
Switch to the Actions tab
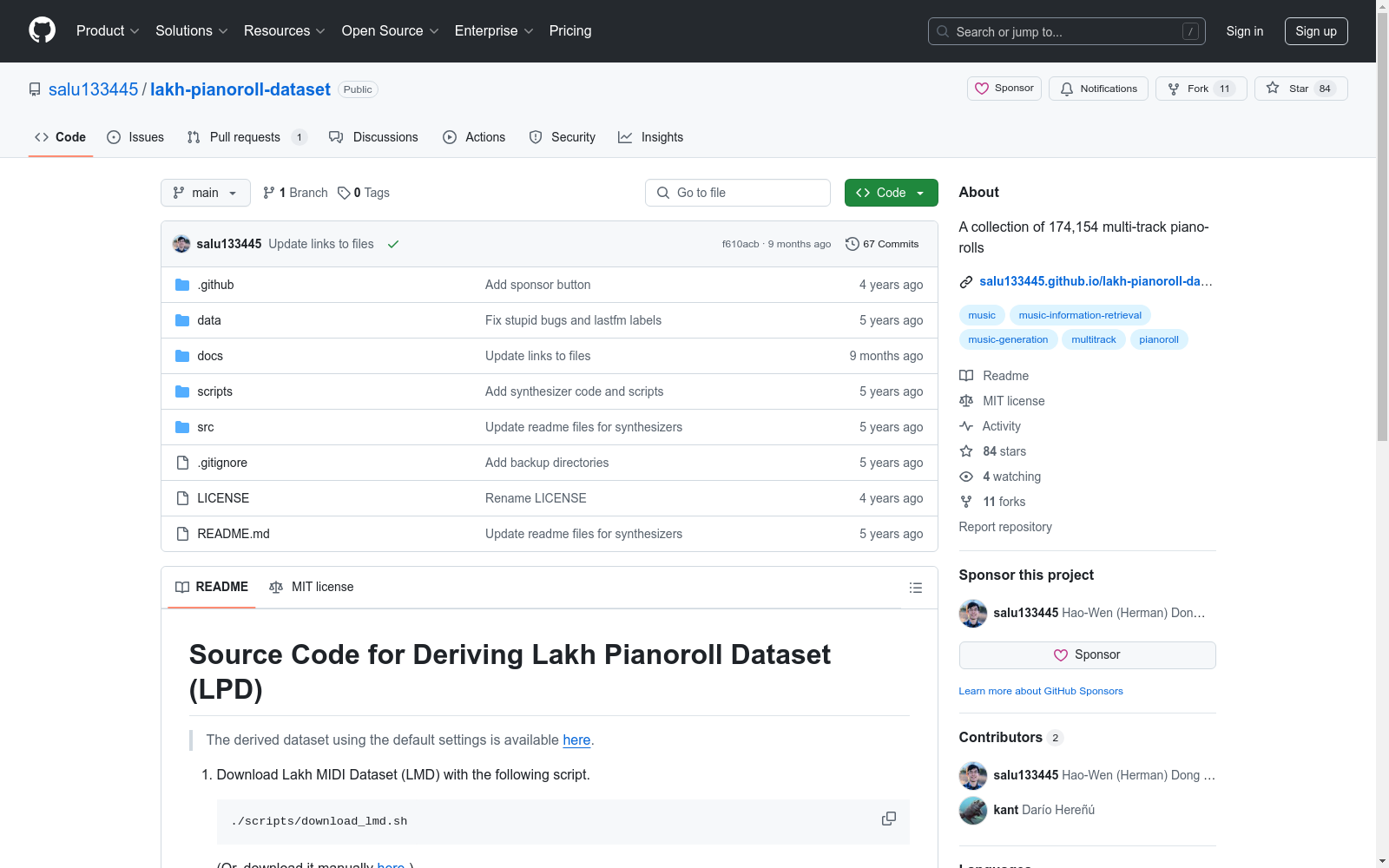(474, 137)
